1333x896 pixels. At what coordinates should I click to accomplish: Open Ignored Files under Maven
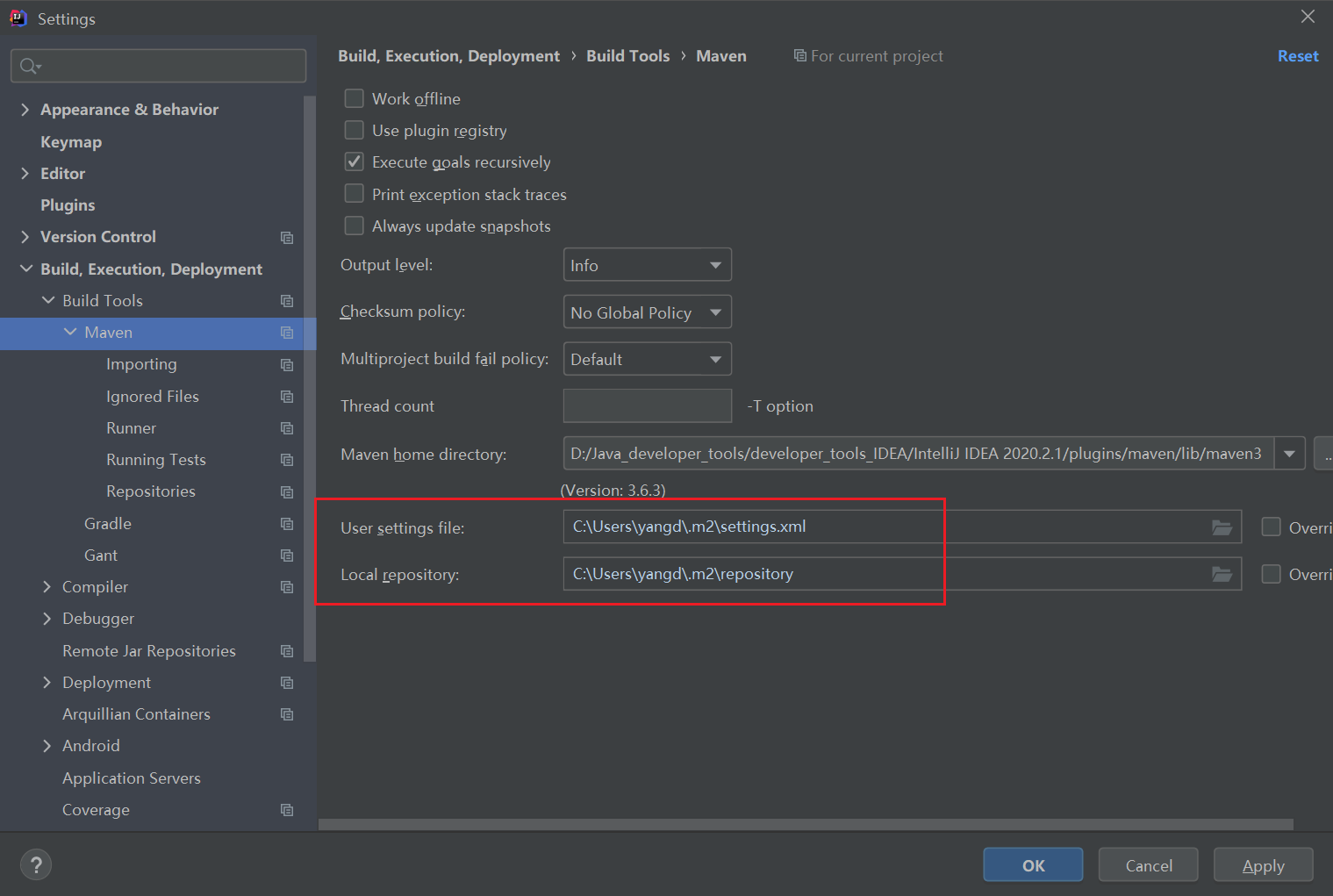[x=153, y=397]
